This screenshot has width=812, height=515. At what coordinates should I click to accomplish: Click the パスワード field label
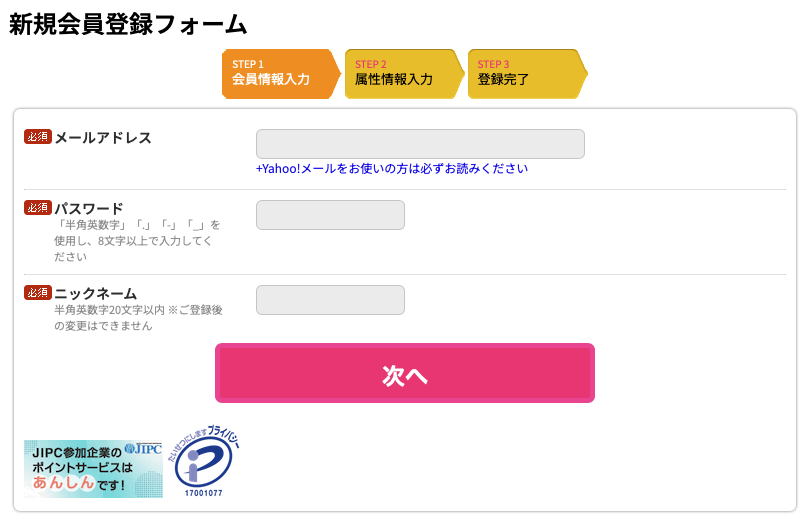89,209
